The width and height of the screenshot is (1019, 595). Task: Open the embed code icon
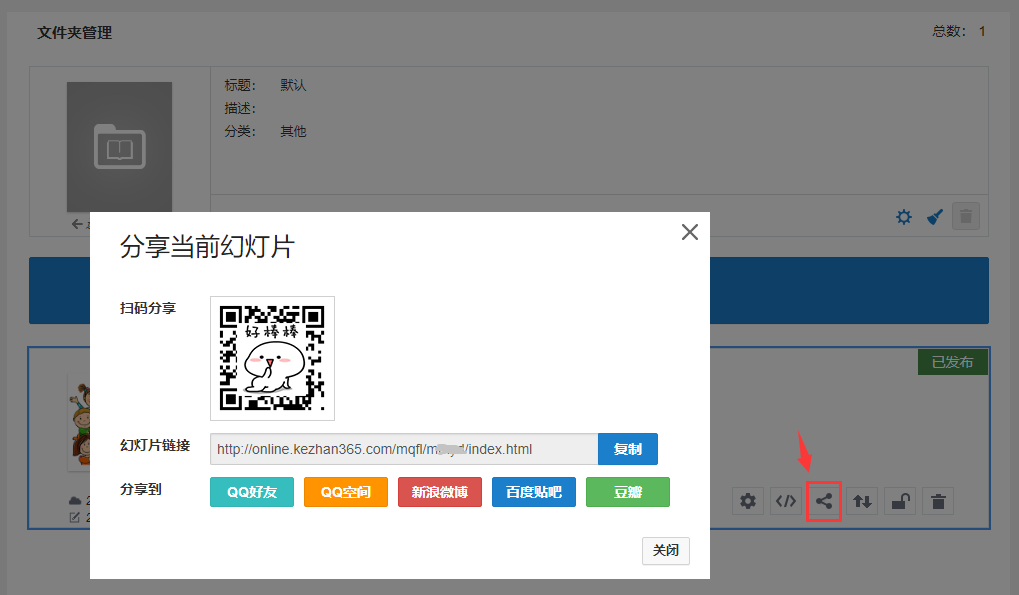786,501
